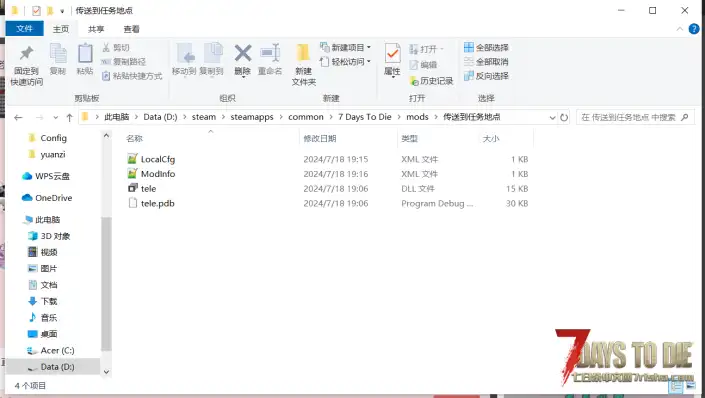Collapse the ribbon chevron

coord(679,29)
